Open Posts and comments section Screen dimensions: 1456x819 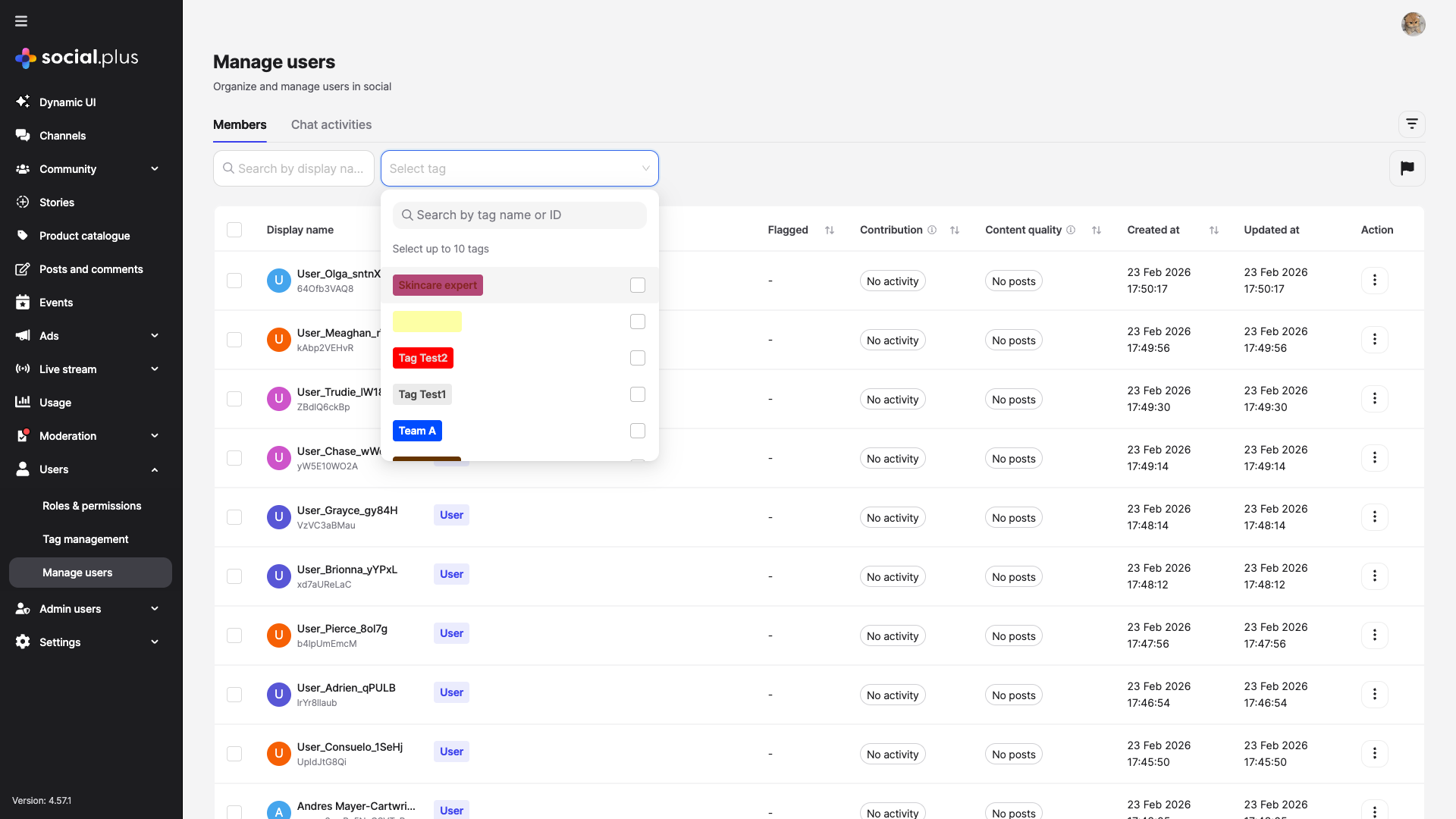pos(91,268)
